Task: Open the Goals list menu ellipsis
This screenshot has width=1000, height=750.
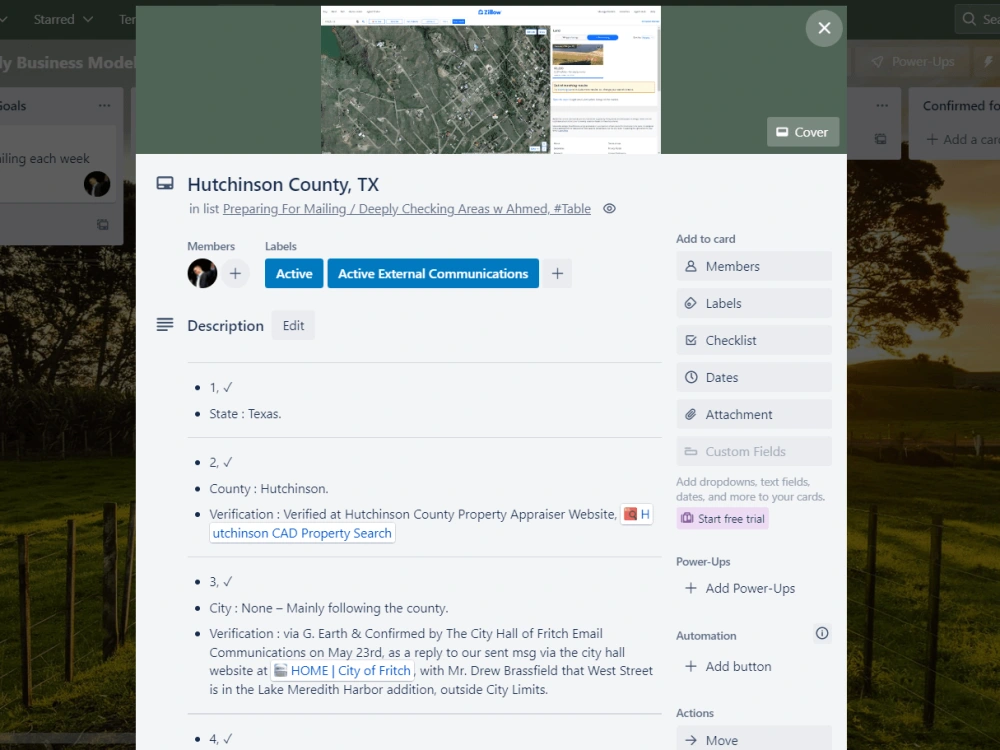Action: tap(105, 106)
